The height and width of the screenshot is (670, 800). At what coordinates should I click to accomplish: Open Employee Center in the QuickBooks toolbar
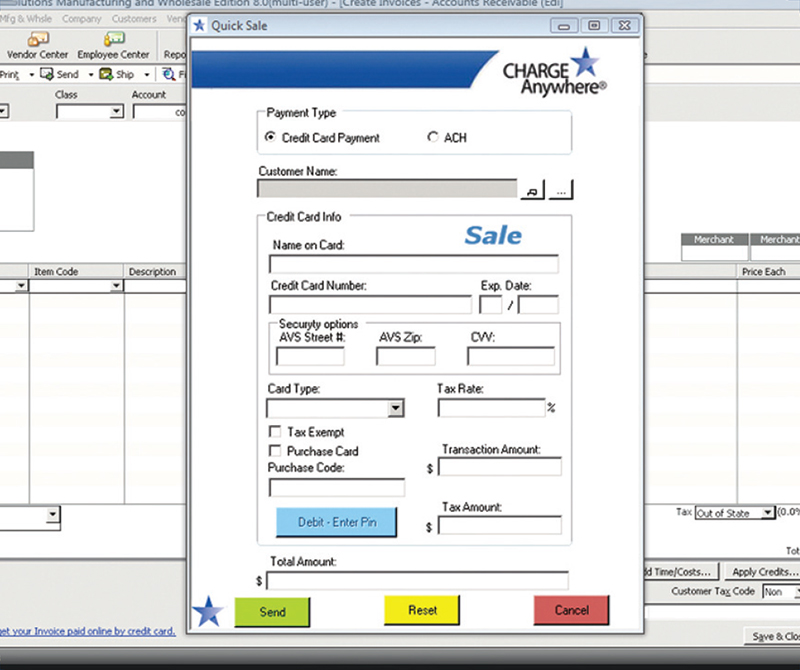pos(113,46)
